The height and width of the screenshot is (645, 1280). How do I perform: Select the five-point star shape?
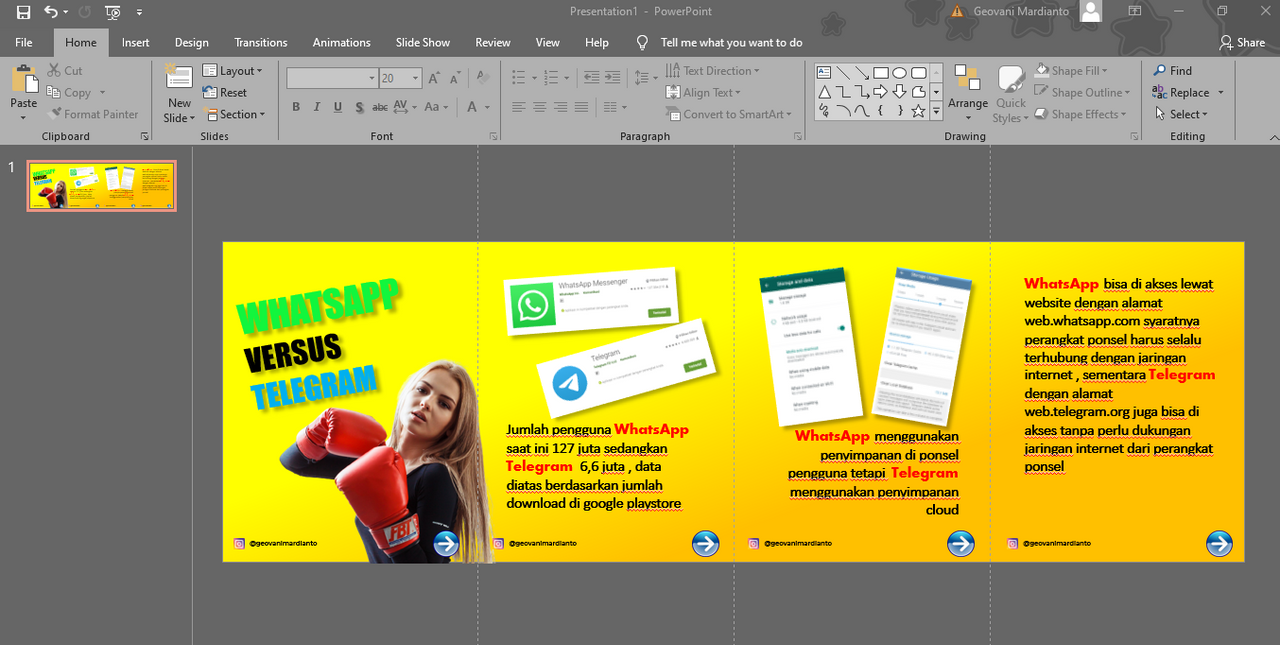(919, 111)
